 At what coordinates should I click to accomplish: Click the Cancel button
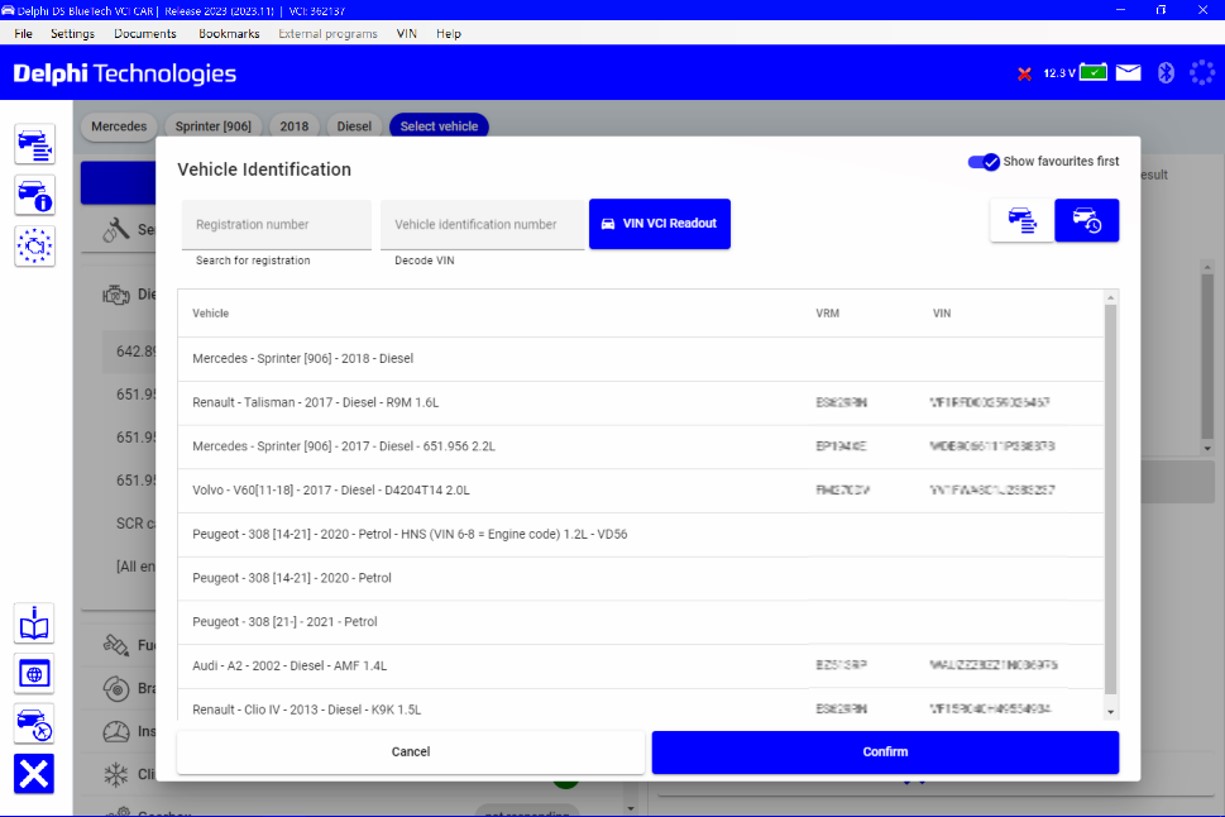point(411,752)
